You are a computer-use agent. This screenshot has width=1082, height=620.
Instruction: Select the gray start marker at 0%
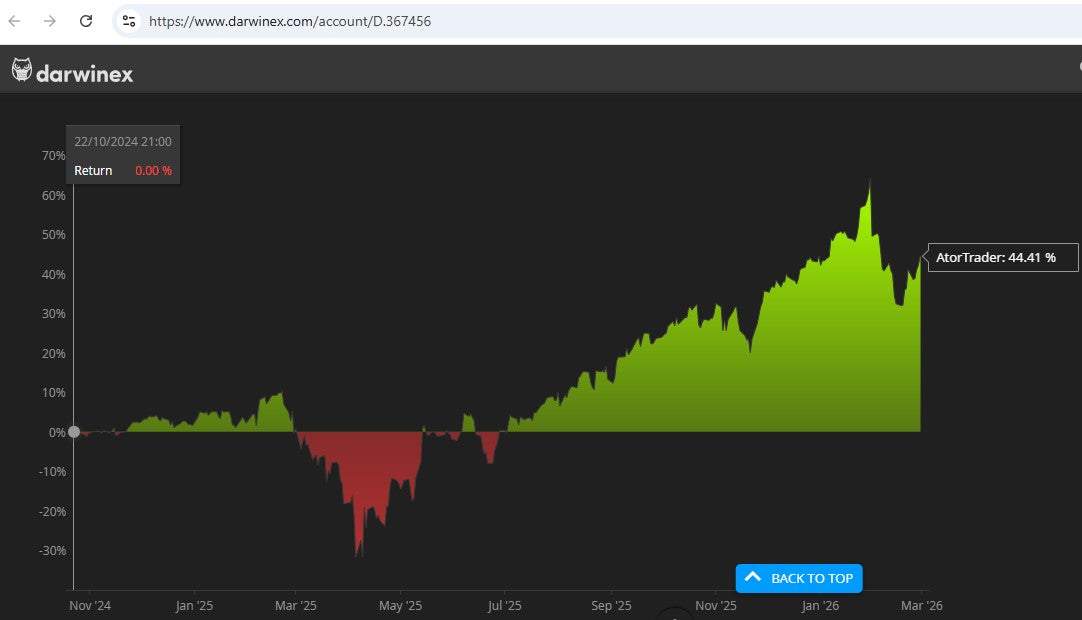pos(73,432)
